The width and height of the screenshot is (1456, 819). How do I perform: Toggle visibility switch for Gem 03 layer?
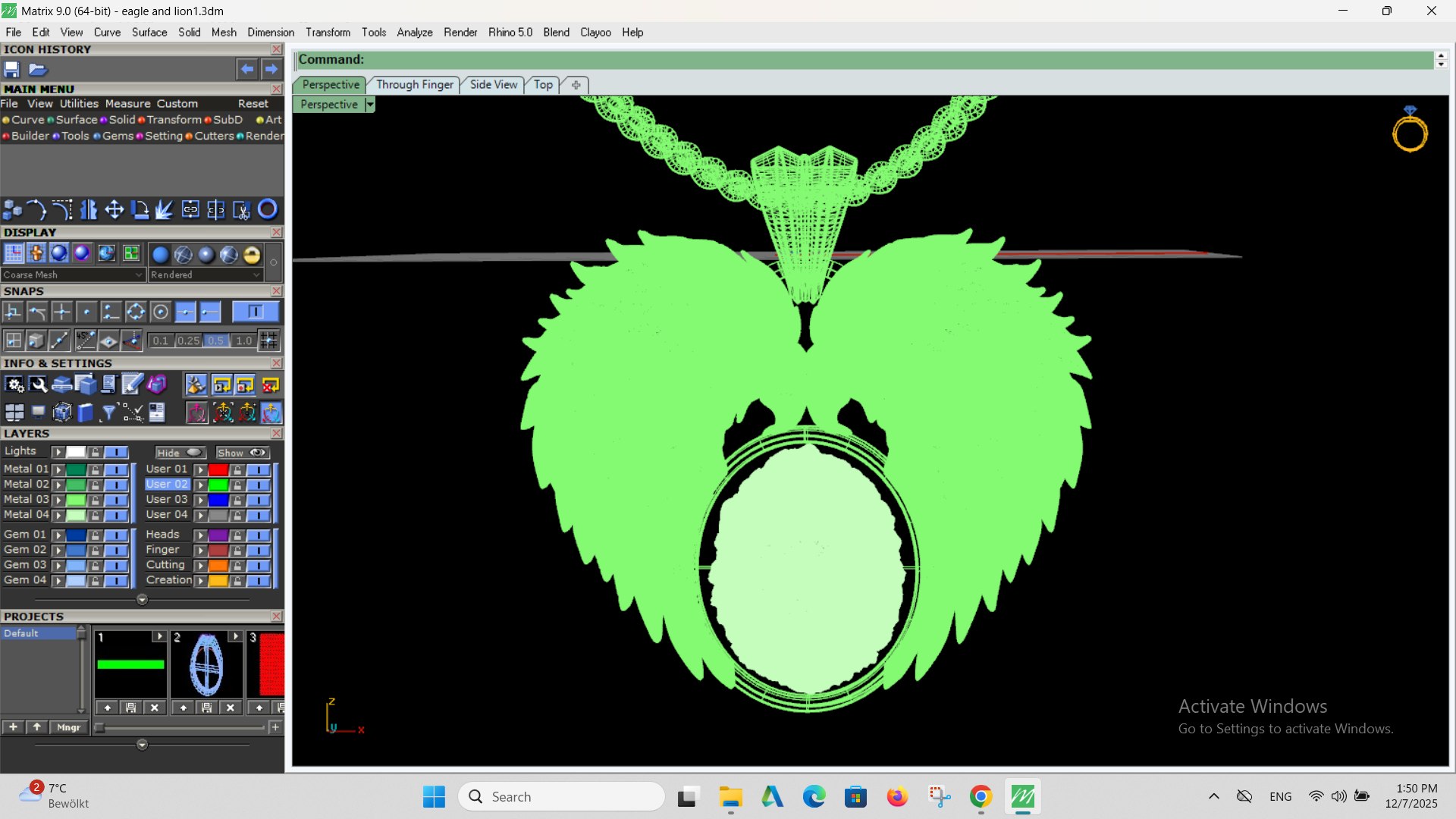(x=116, y=566)
